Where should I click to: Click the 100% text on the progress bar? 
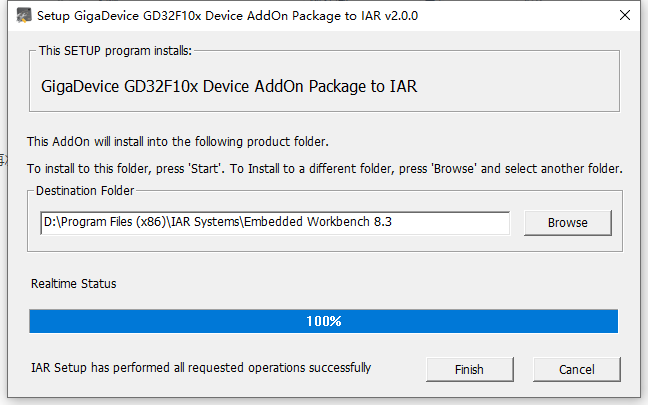(x=323, y=321)
